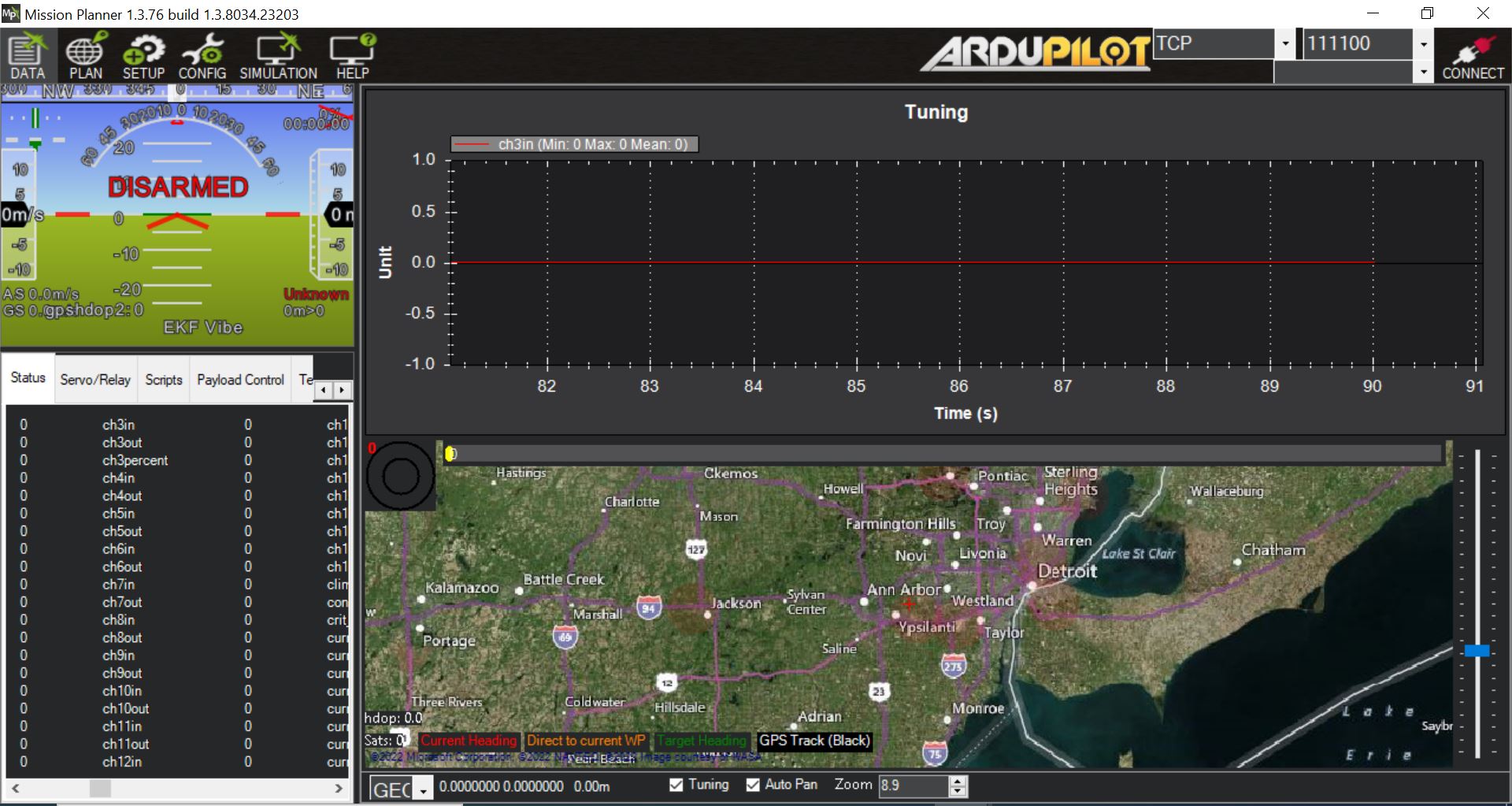Increase map Zoom with up stepper arrow

pos(958,781)
